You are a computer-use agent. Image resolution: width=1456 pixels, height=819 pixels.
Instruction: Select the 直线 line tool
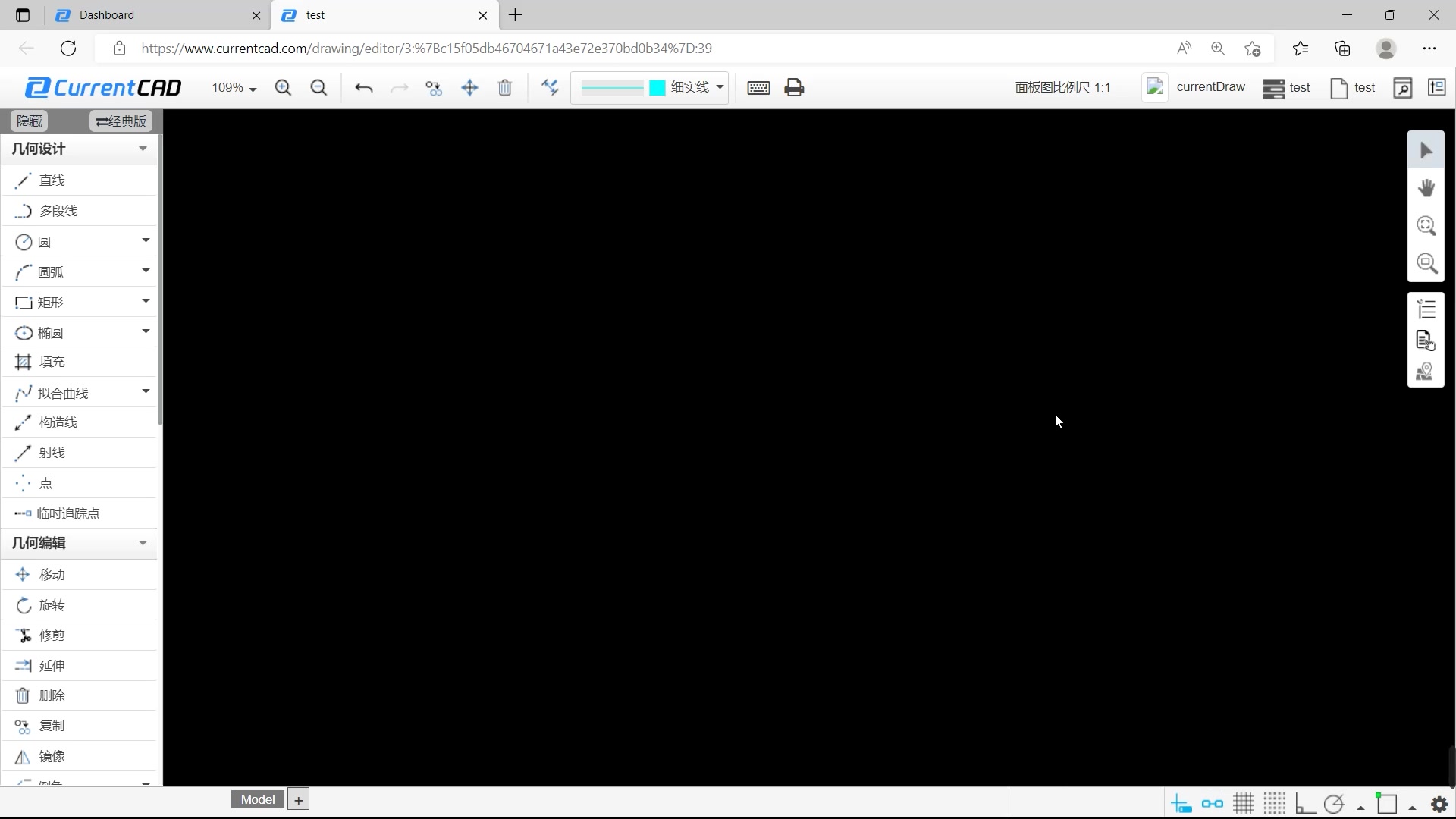pos(80,180)
